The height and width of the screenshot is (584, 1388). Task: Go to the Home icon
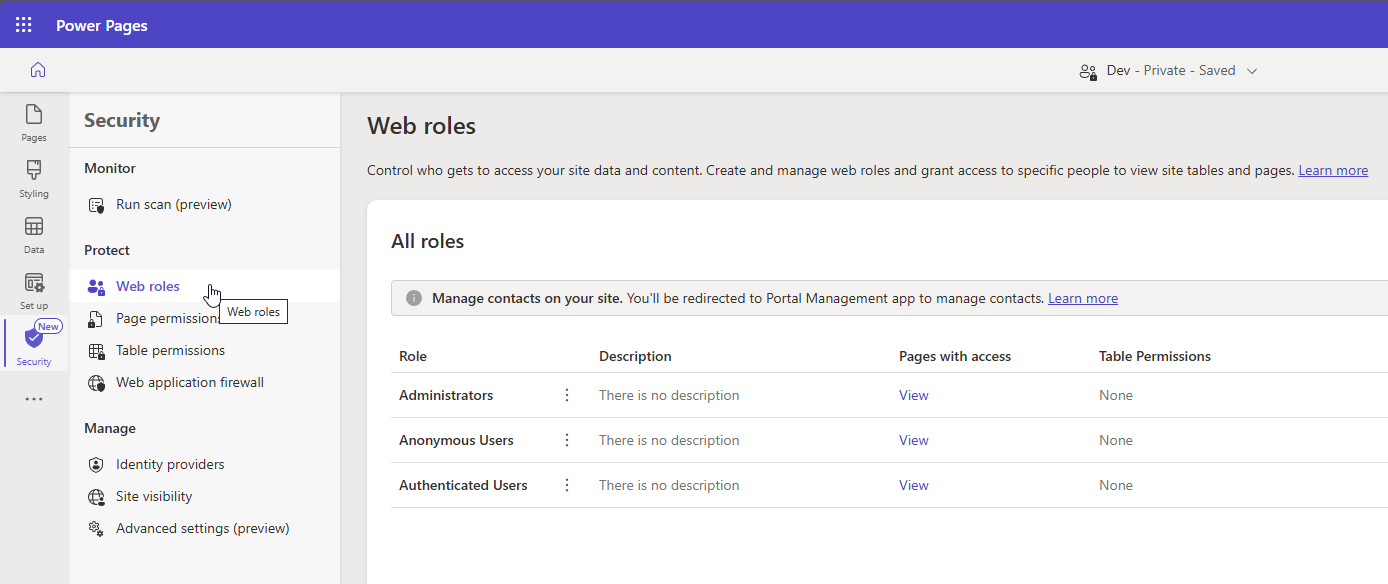[38, 70]
